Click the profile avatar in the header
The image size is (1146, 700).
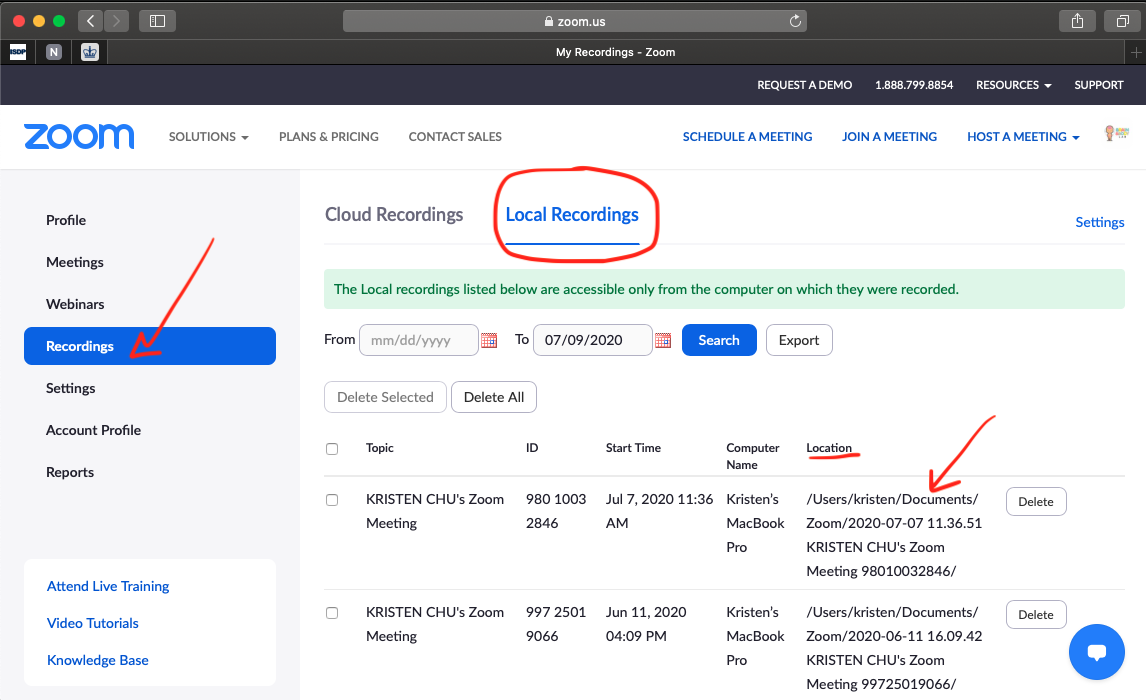[1117, 133]
